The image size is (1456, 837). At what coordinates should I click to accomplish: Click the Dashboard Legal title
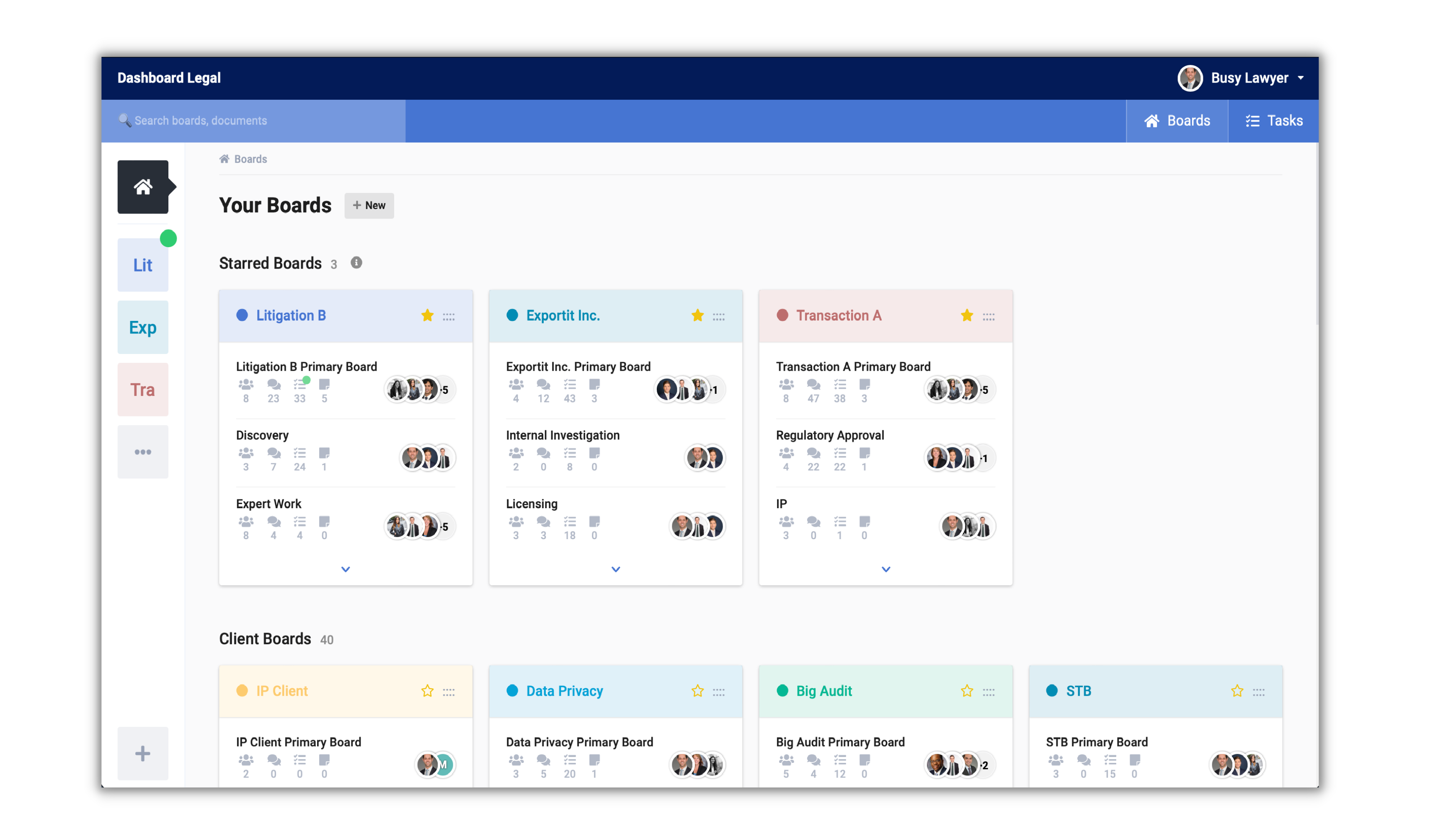point(169,77)
